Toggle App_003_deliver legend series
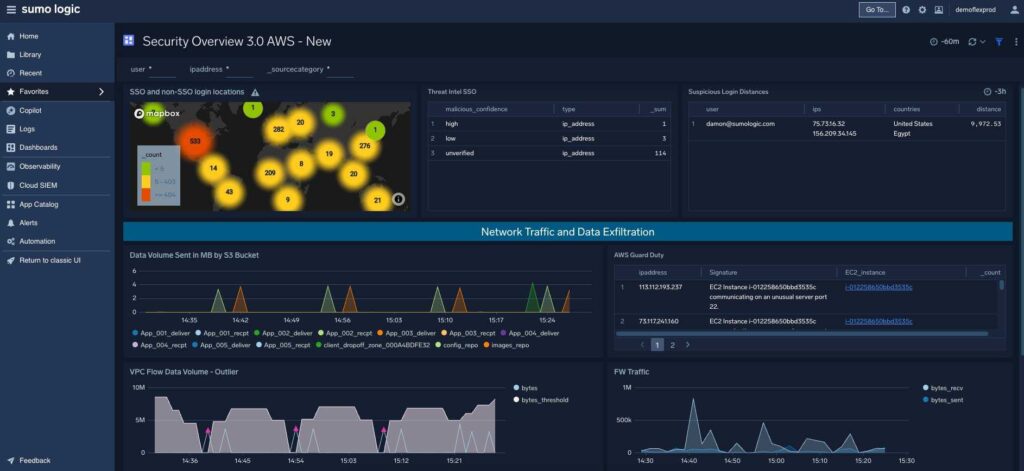Image resolution: width=1024 pixels, height=471 pixels. pos(406,333)
